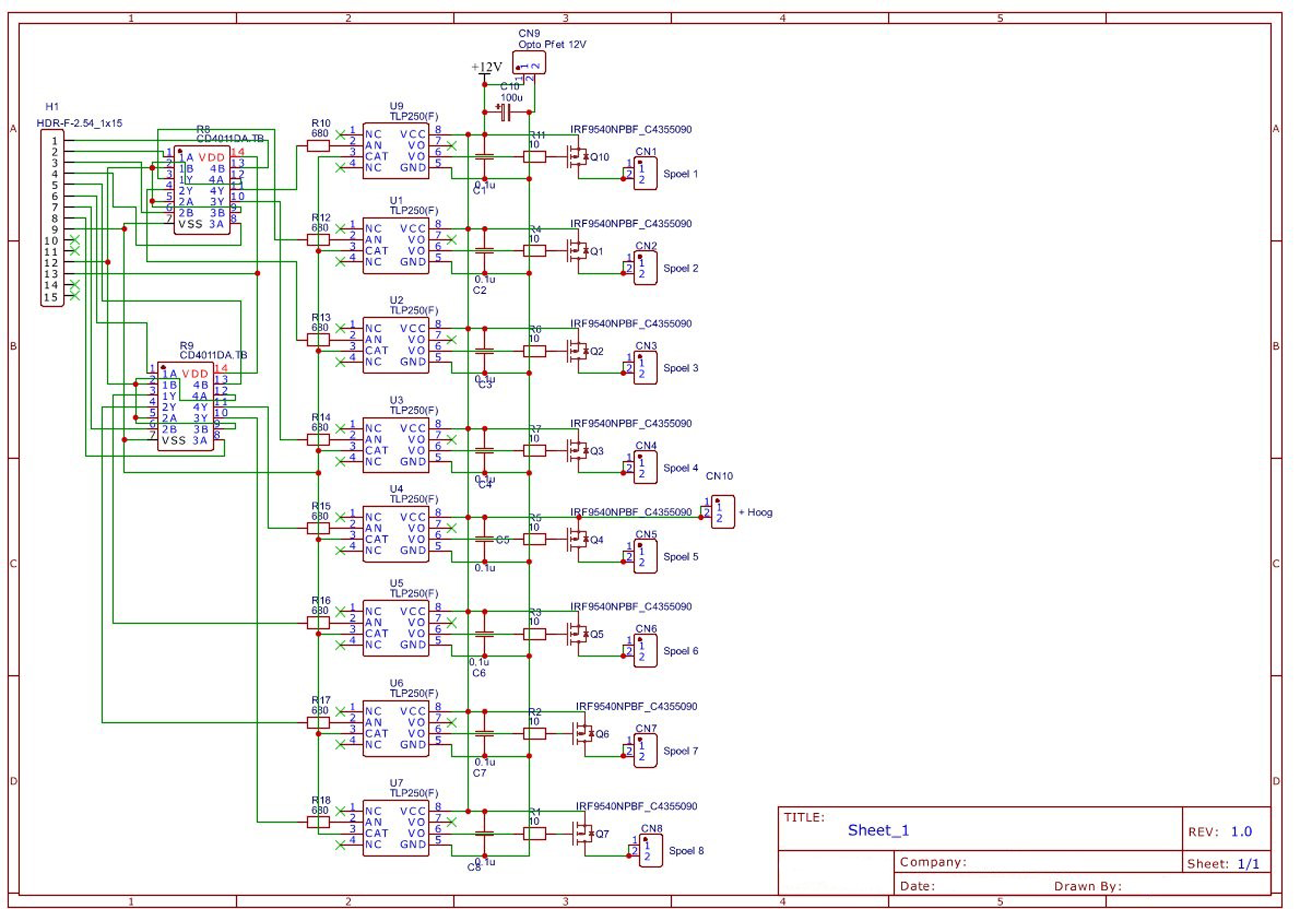Click the U5 TLP250(F) optocoupler symbol

coord(396,628)
